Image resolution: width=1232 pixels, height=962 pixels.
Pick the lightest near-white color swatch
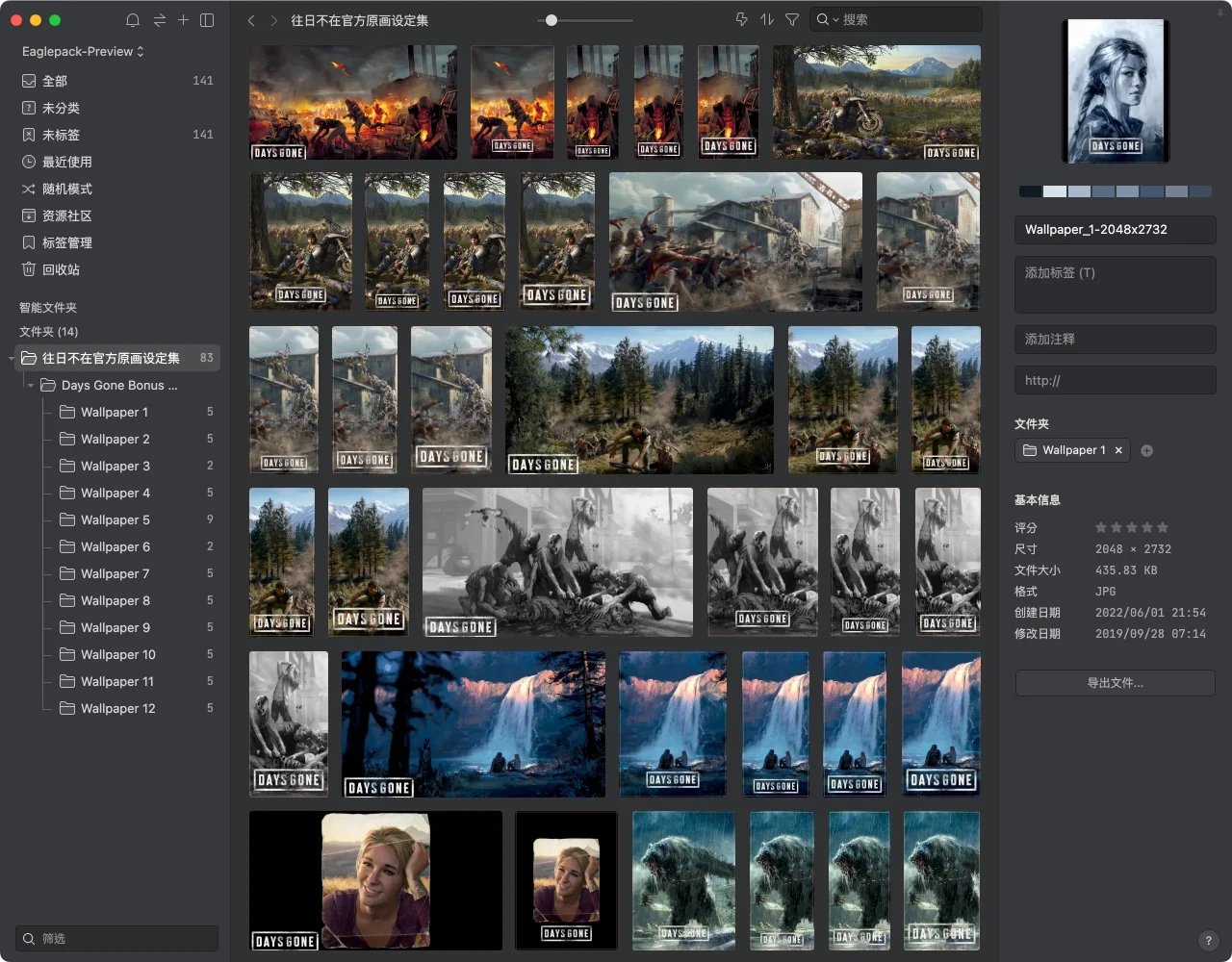pyautogui.click(x=1055, y=191)
